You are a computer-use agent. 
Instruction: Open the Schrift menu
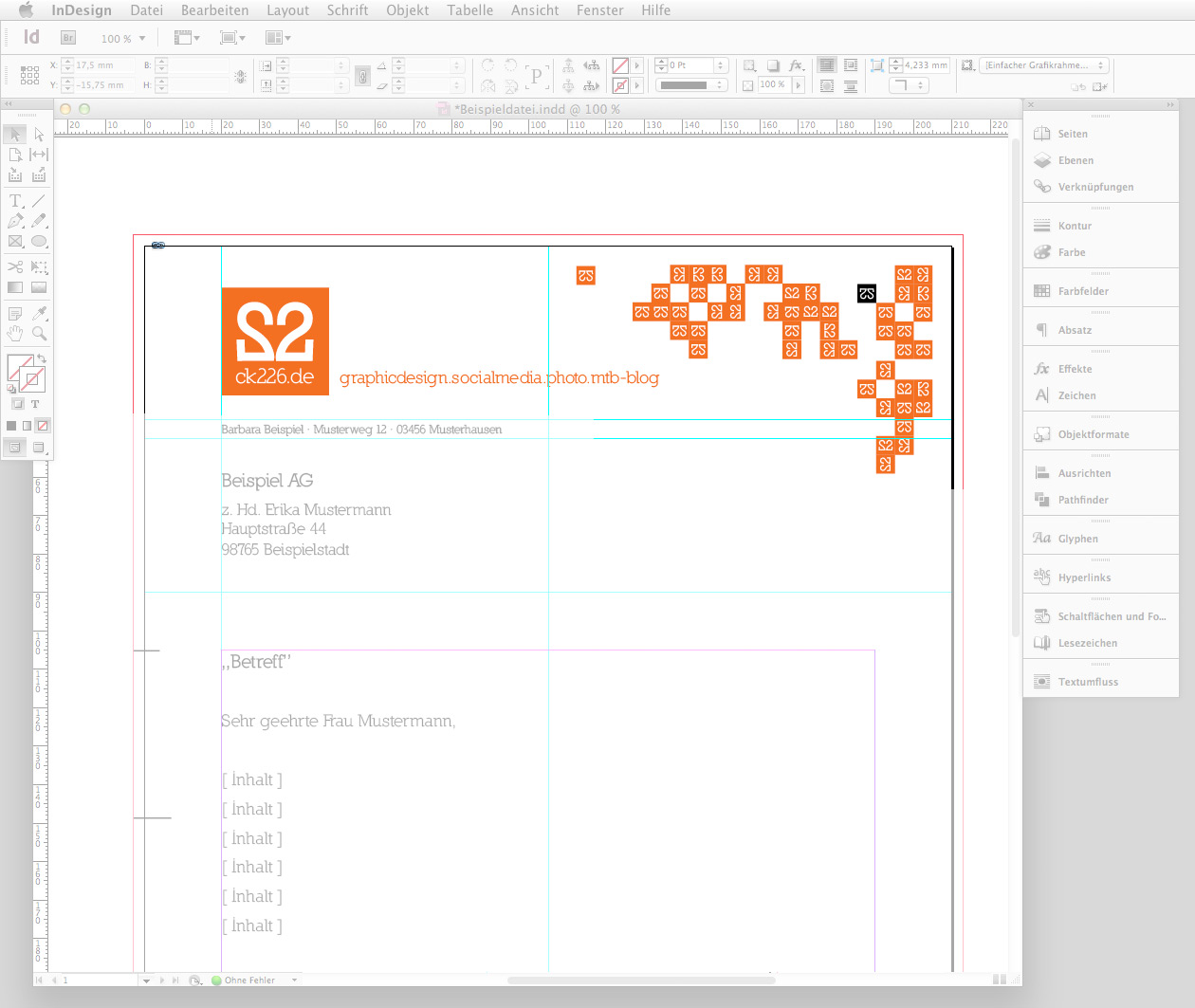pos(347,10)
